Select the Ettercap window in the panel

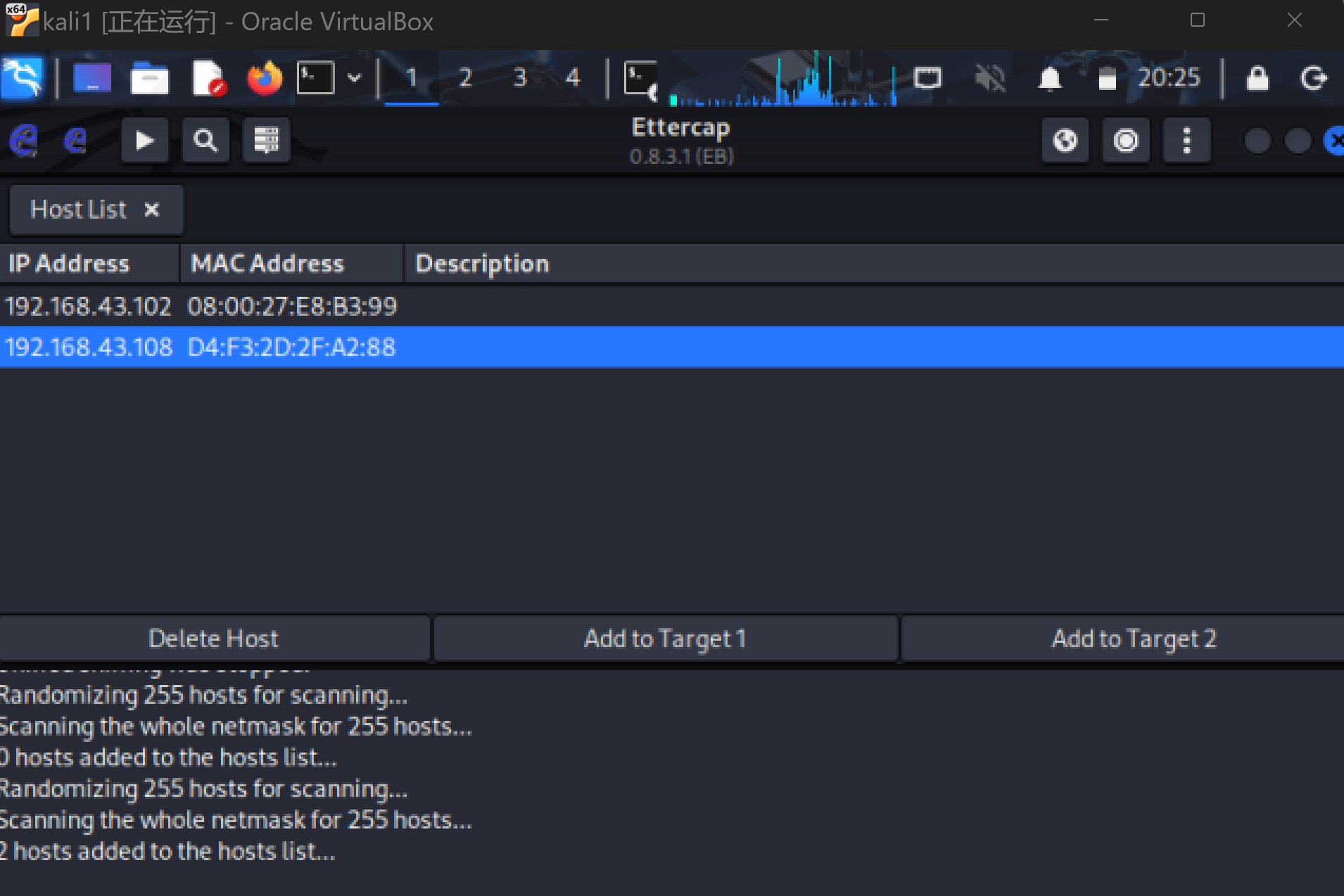641,79
